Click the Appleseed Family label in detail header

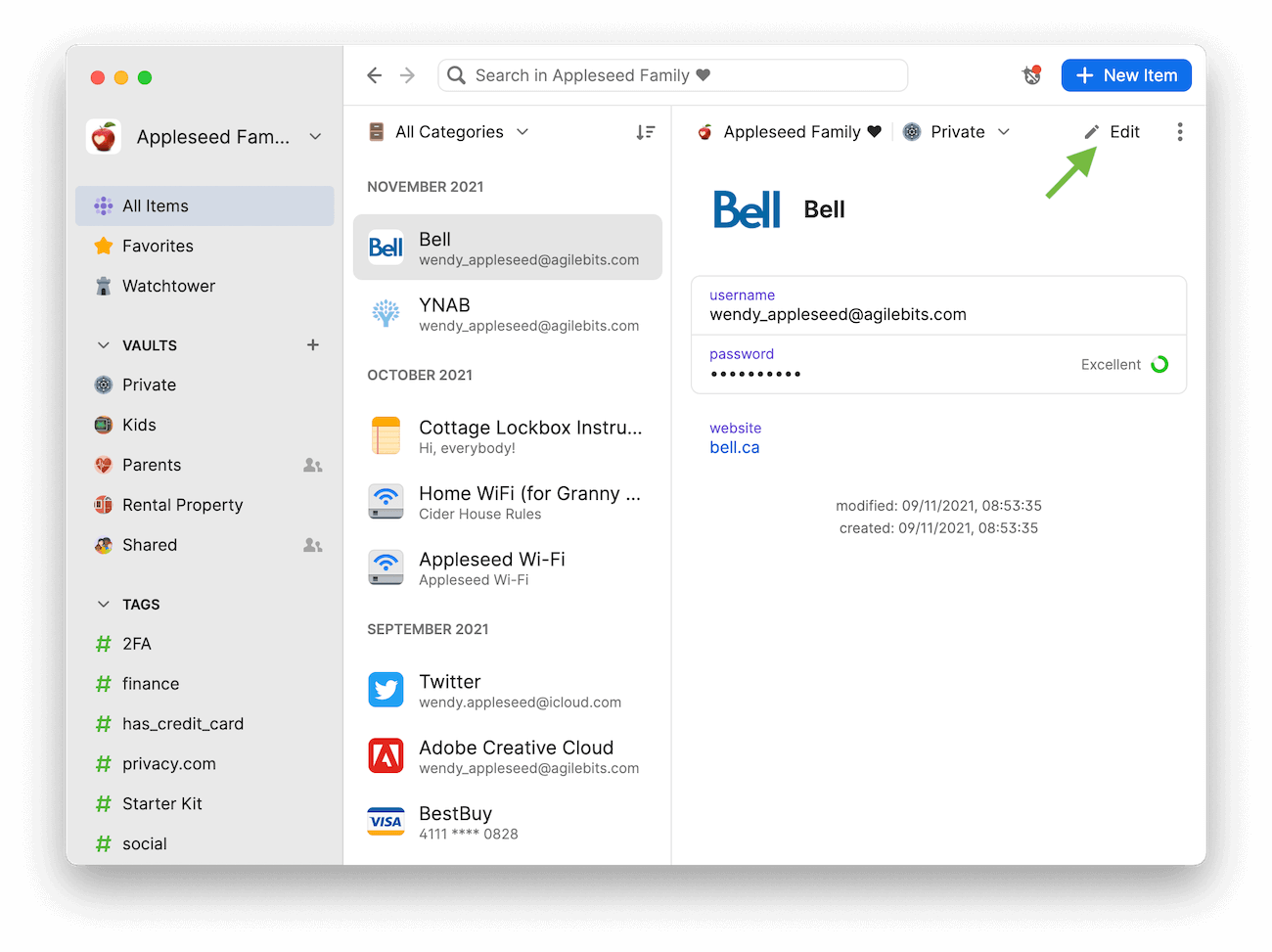click(792, 132)
